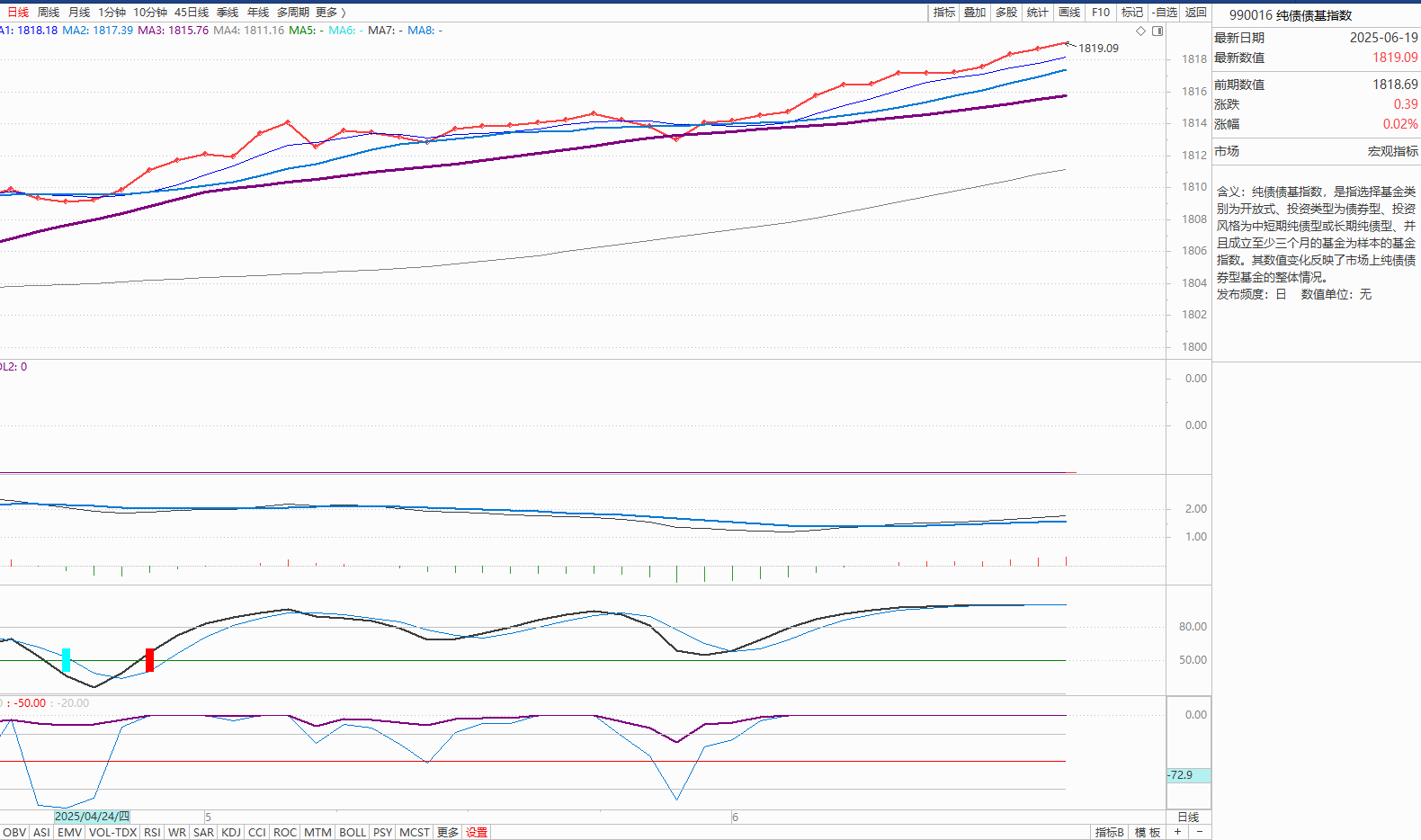Select the MCST indicator tab
The image size is (1421, 840).
pyautogui.click(x=415, y=833)
